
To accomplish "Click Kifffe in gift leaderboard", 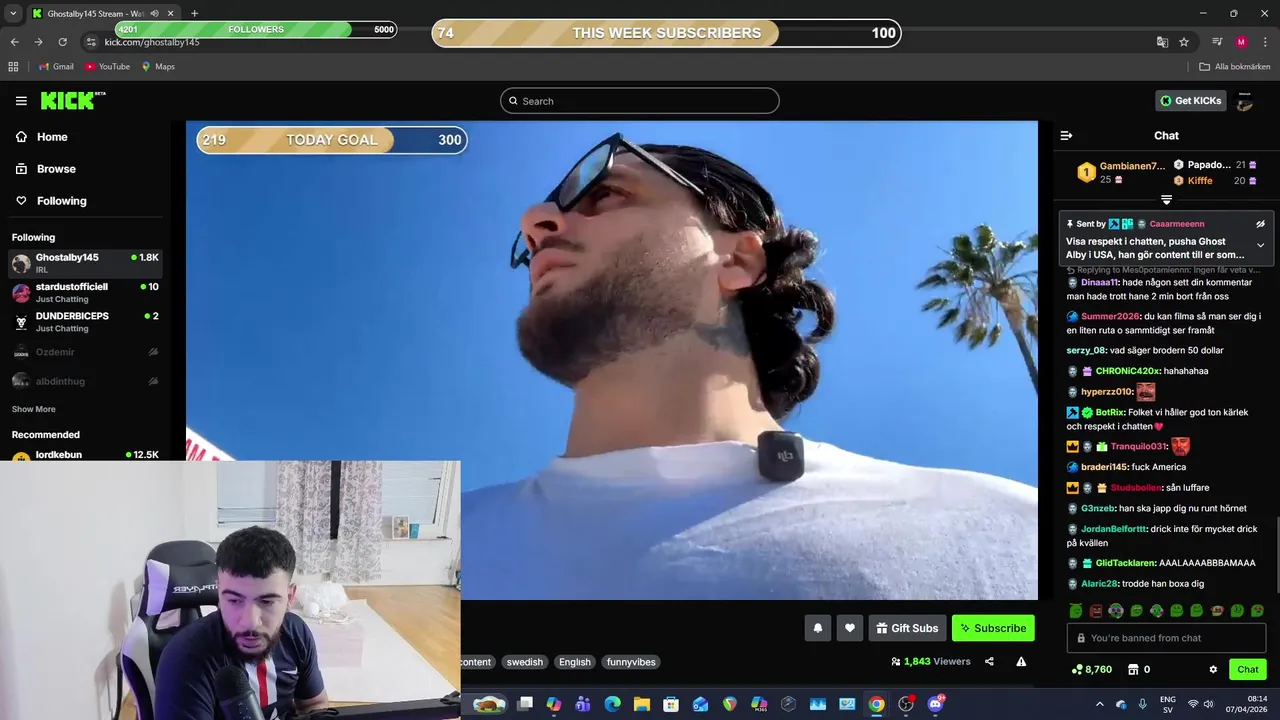I will (1200, 180).
